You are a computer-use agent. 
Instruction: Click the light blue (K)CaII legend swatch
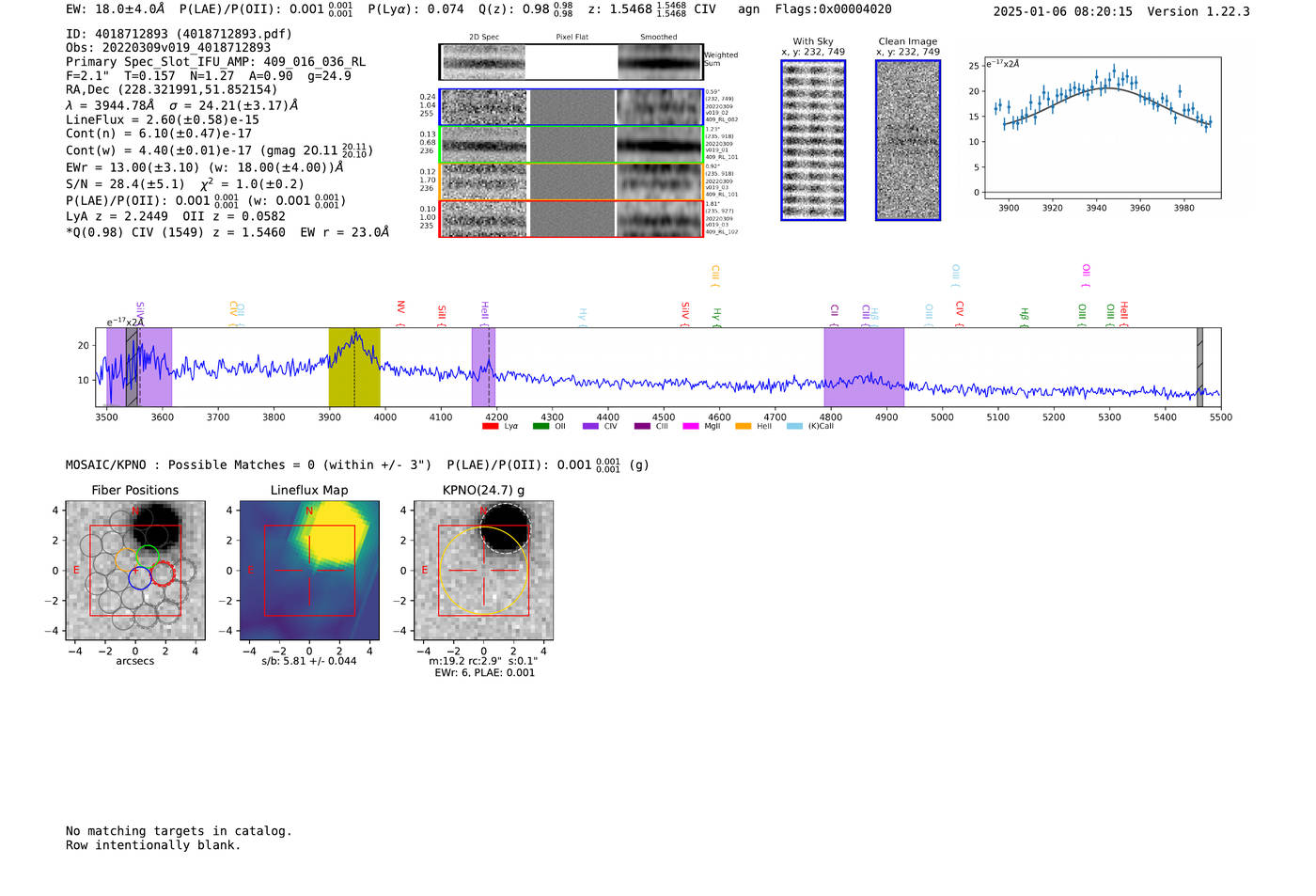click(795, 427)
